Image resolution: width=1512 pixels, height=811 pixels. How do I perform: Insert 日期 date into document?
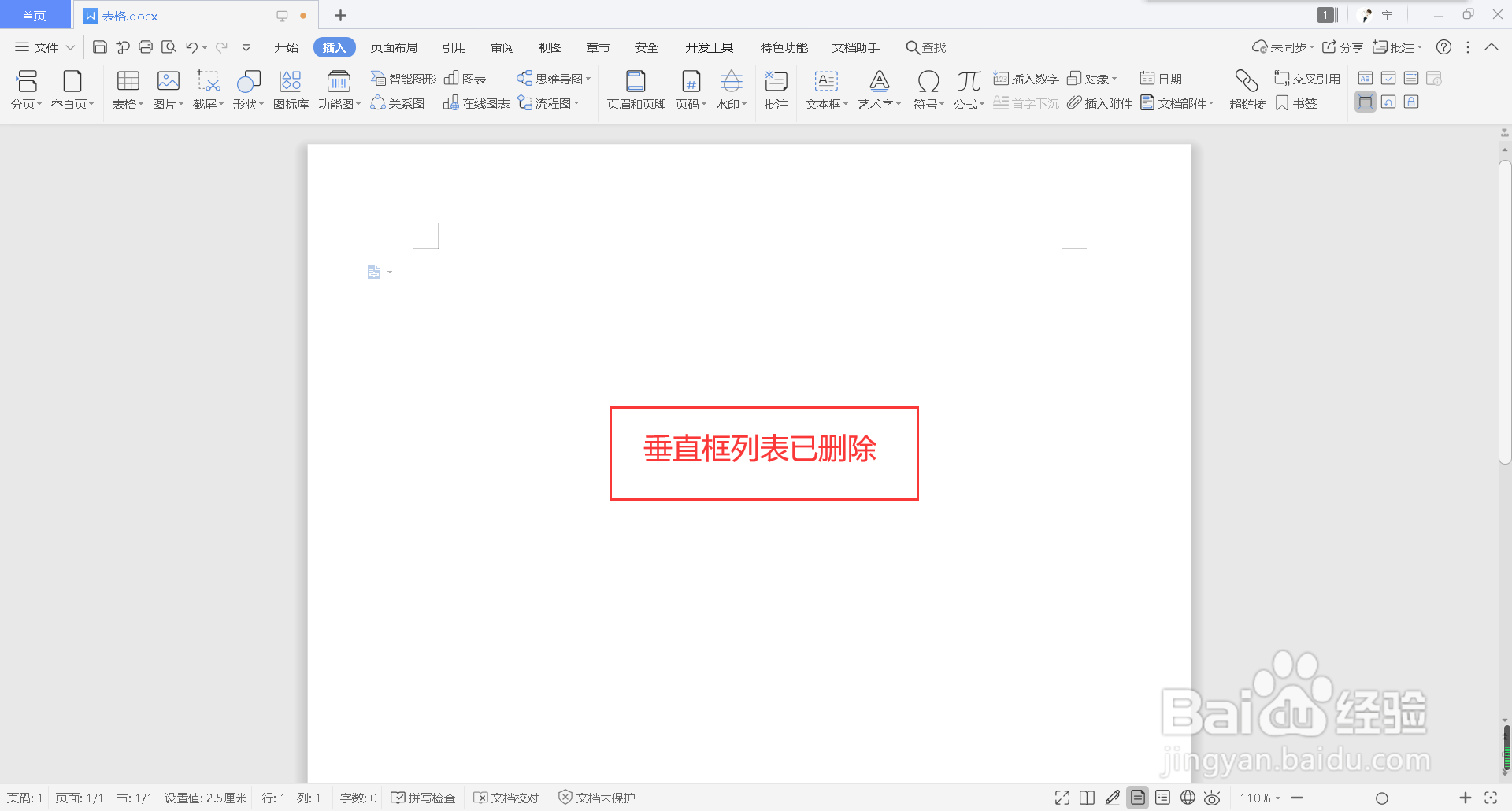pyautogui.click(x=1161, y=79)
